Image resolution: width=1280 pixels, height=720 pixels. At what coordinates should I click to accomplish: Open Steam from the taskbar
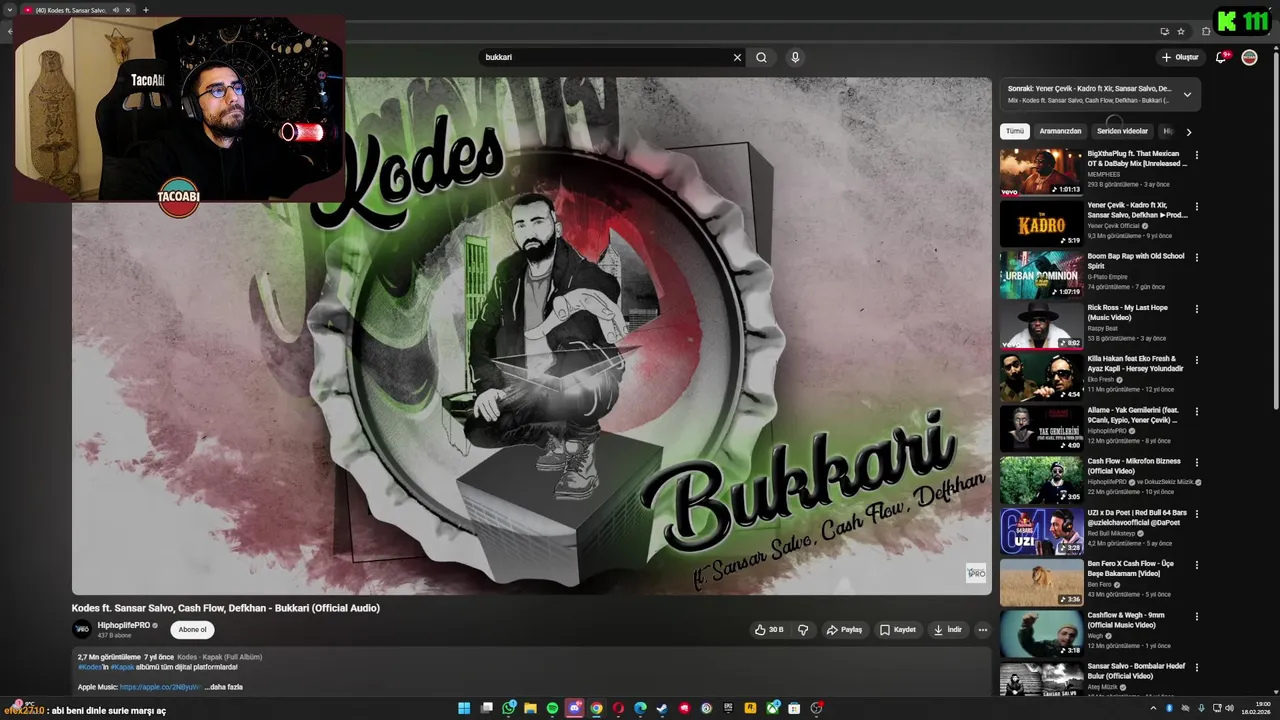pyautogui.click(x=662, y=708)
